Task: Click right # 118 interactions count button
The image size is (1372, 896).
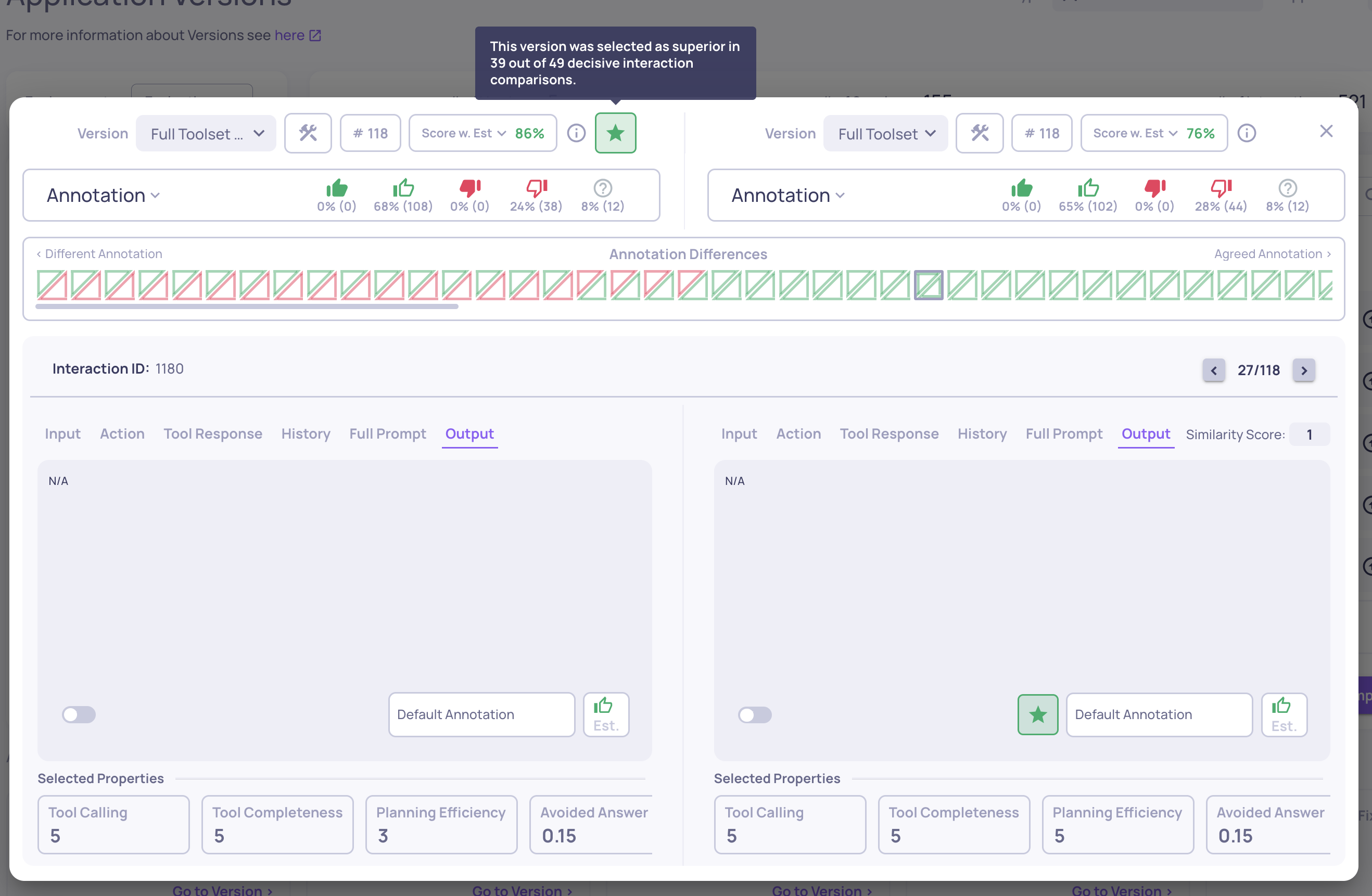Action: point(1041,133)
